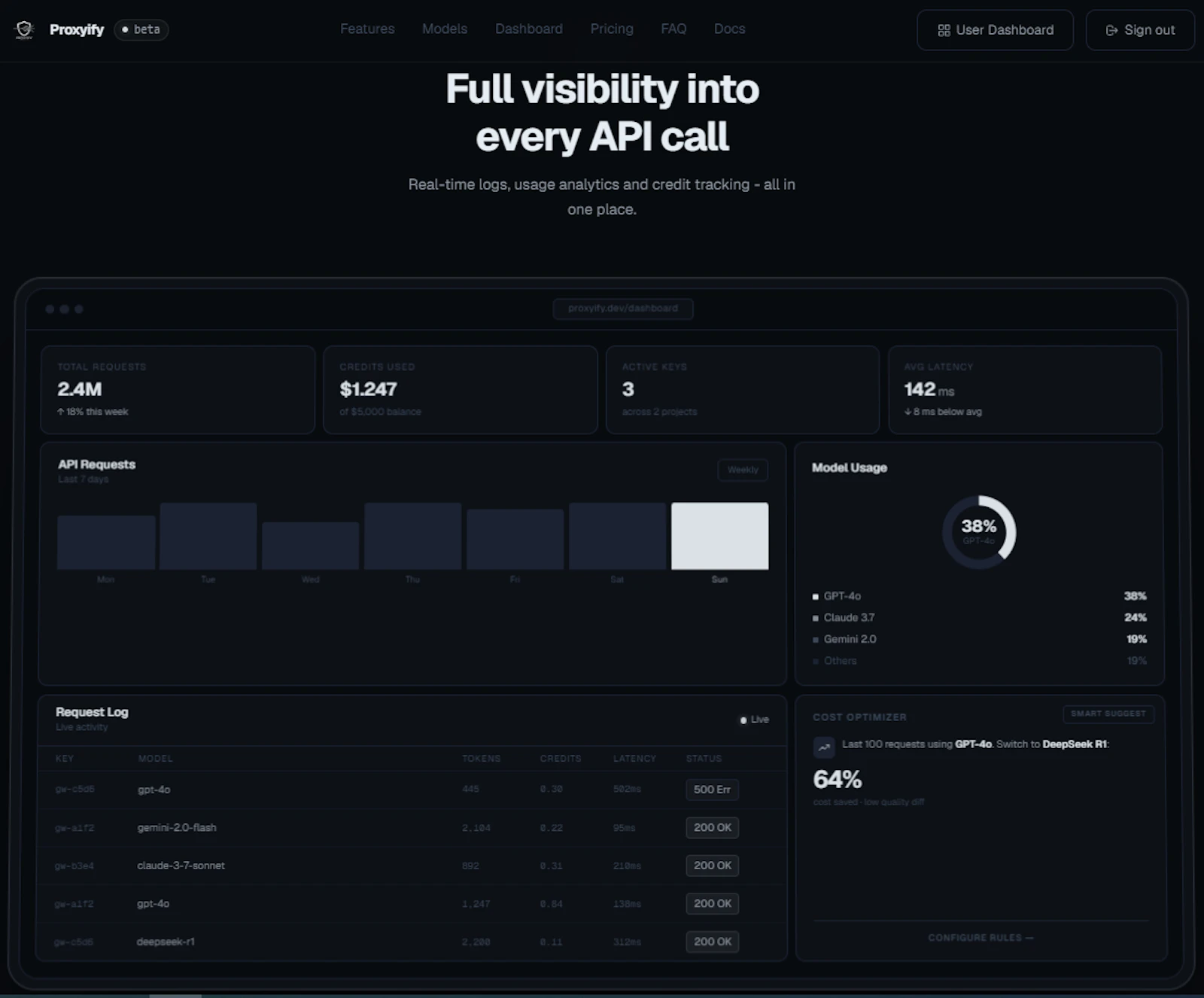Select the Mon bar in API Requests
Viewport: 1204px width, 998px height.
(x=106, y=542)
